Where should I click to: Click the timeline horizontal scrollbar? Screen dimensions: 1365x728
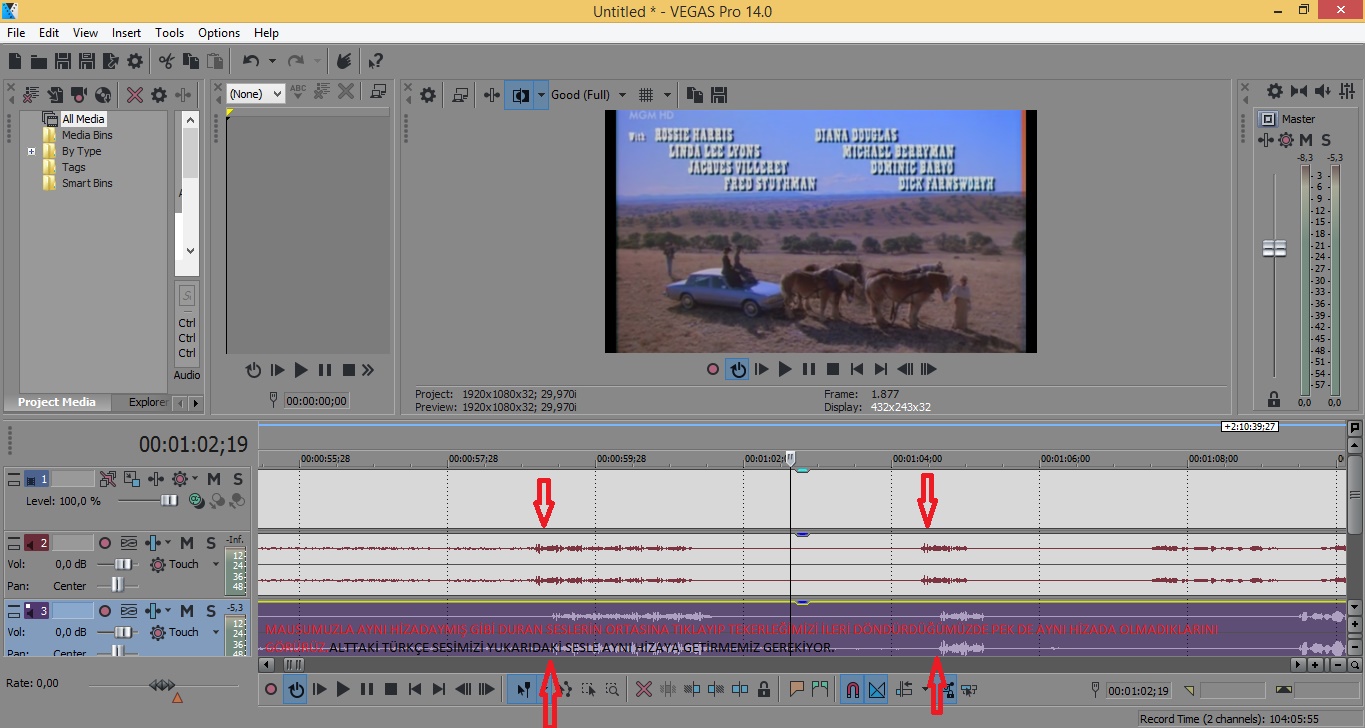(293, 664)
